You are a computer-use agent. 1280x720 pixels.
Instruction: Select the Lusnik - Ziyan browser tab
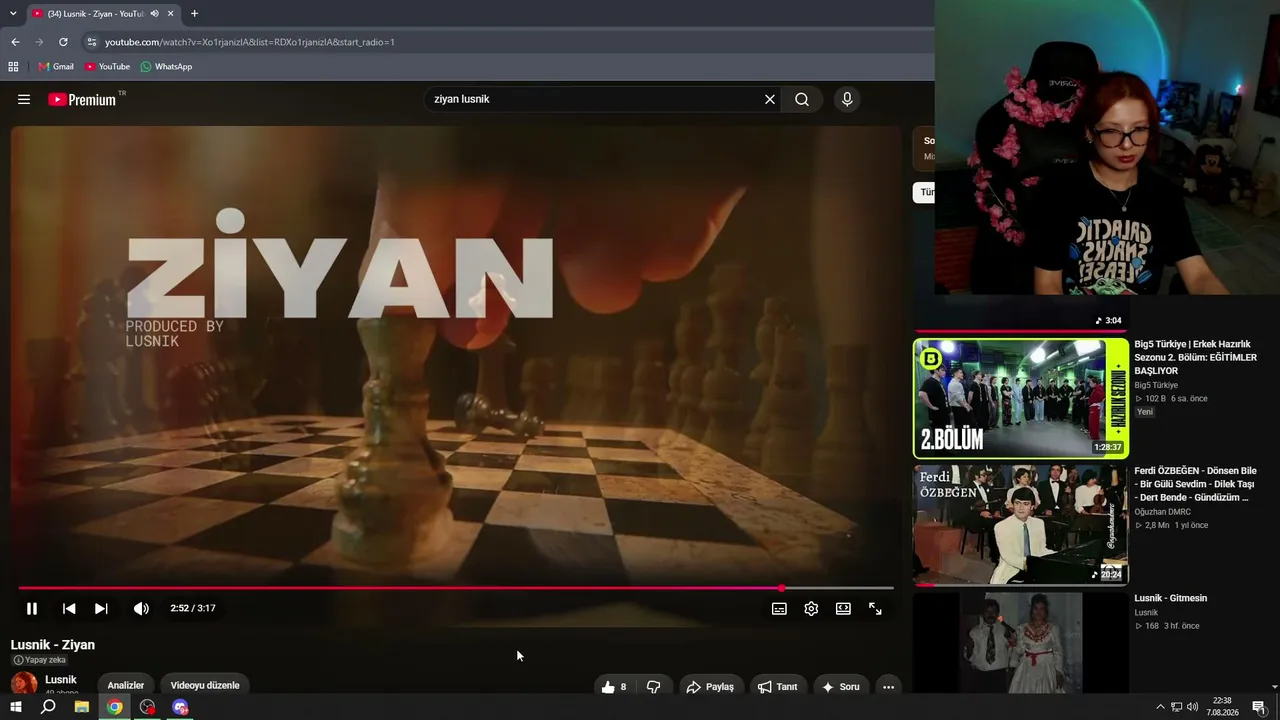[x=96, y=14]
